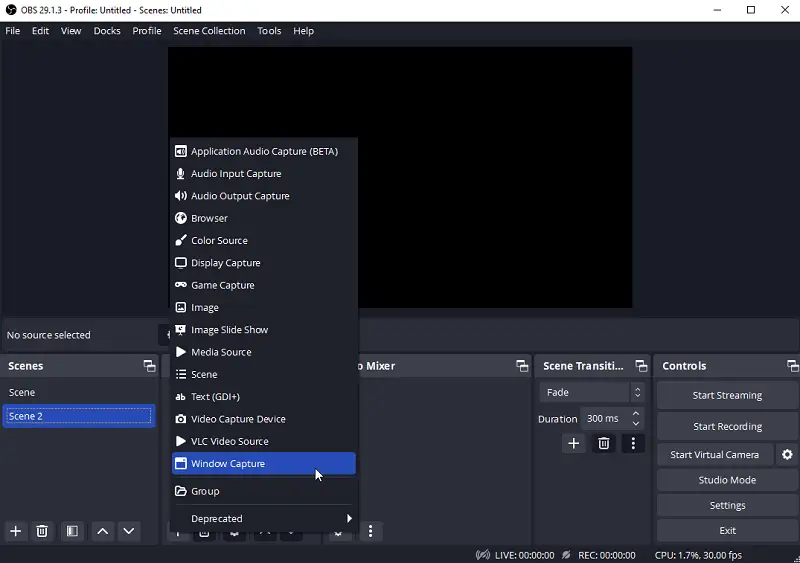
Task: Add a scene transition with plus icon
Action: click(x=573, y=443)
